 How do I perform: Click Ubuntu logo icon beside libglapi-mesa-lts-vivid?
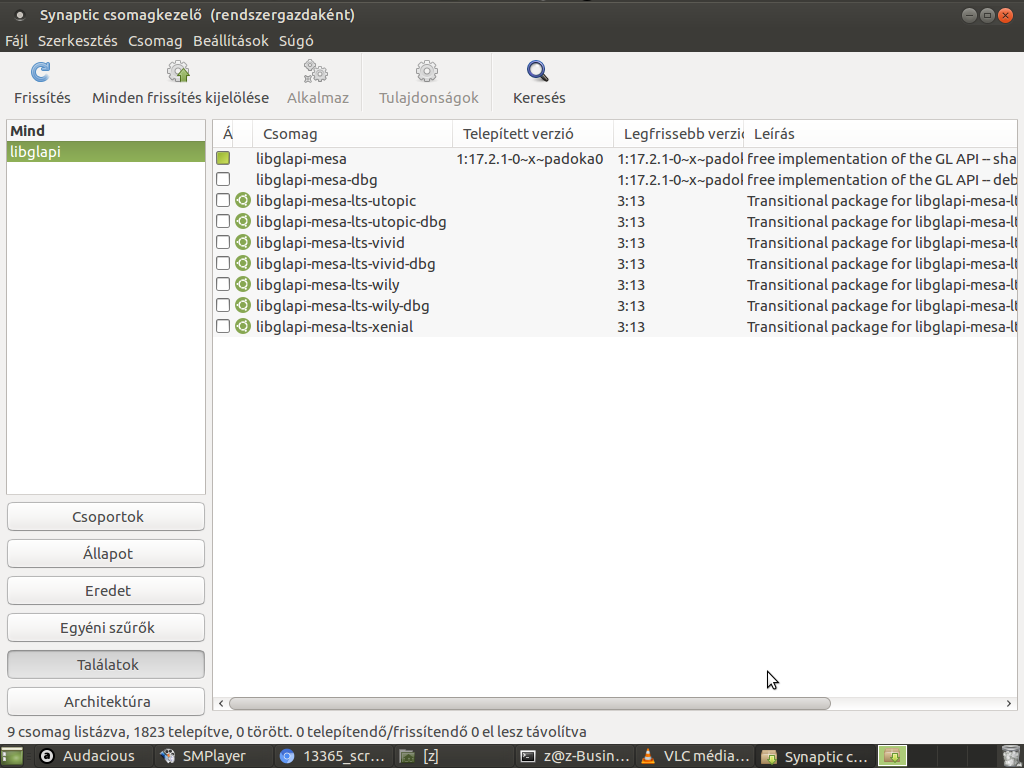[x=243, y=242]
